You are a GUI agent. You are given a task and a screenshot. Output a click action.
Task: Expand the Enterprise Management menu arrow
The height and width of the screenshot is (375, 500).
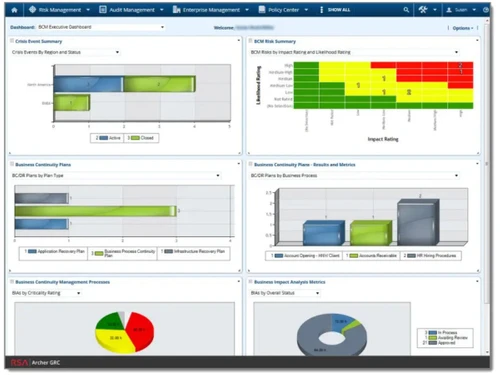coord(247,10)
